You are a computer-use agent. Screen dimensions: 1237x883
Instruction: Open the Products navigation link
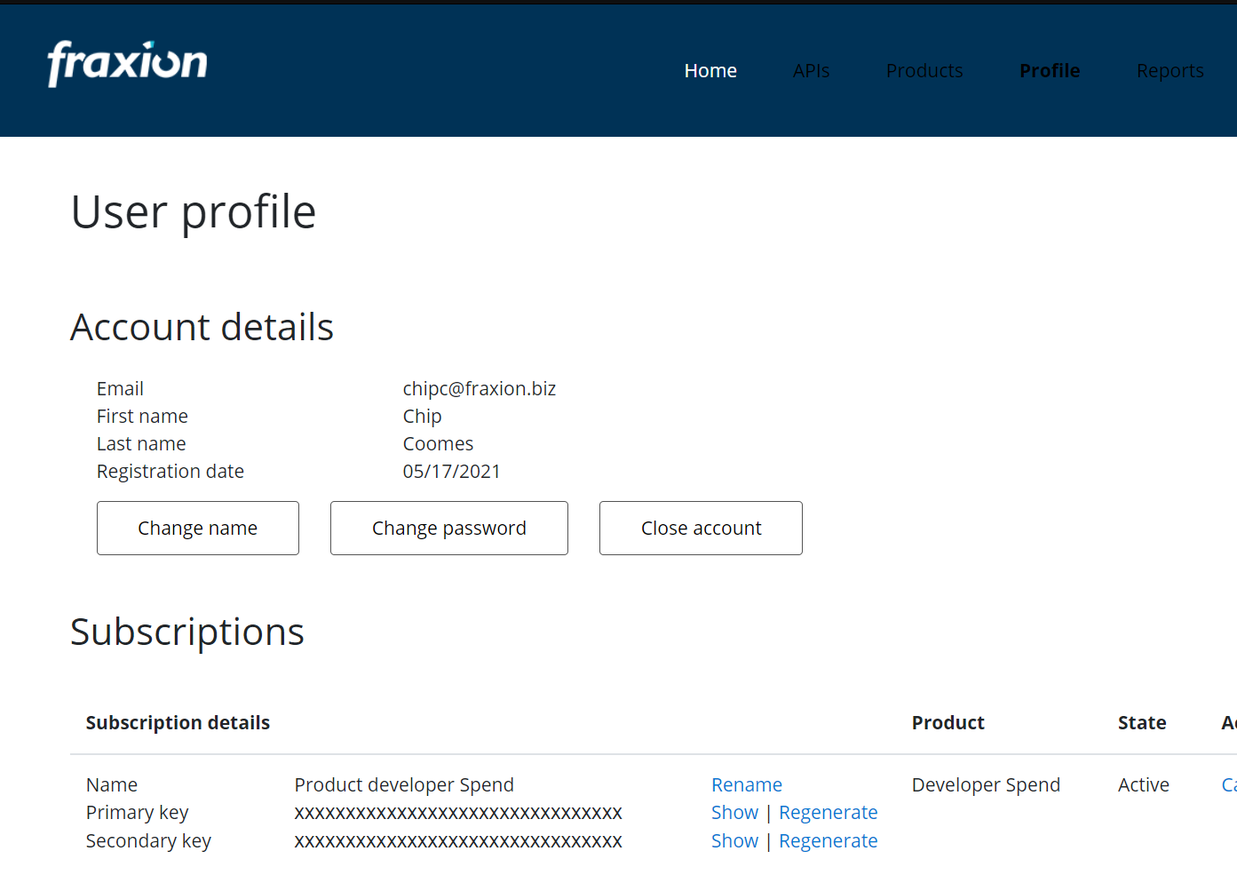point(924,71)
